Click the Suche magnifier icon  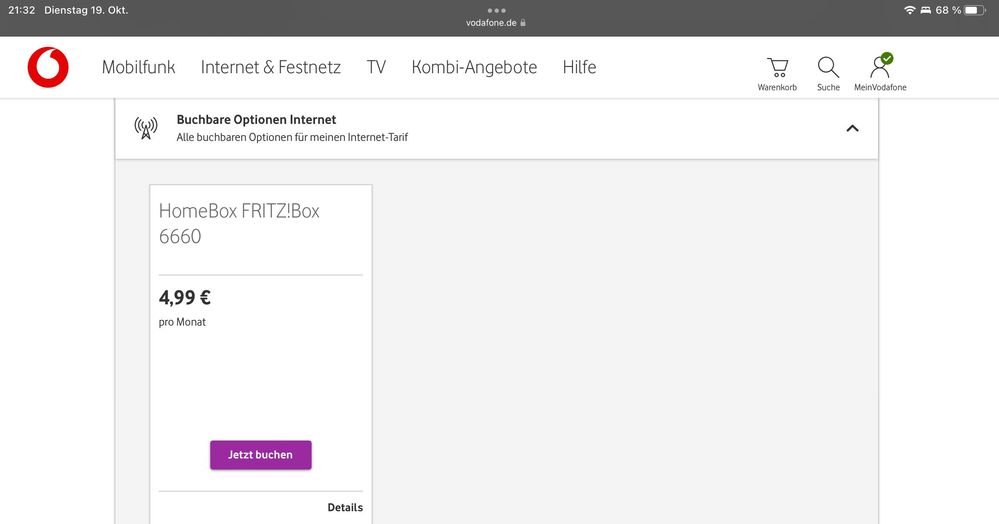[828, 68]
